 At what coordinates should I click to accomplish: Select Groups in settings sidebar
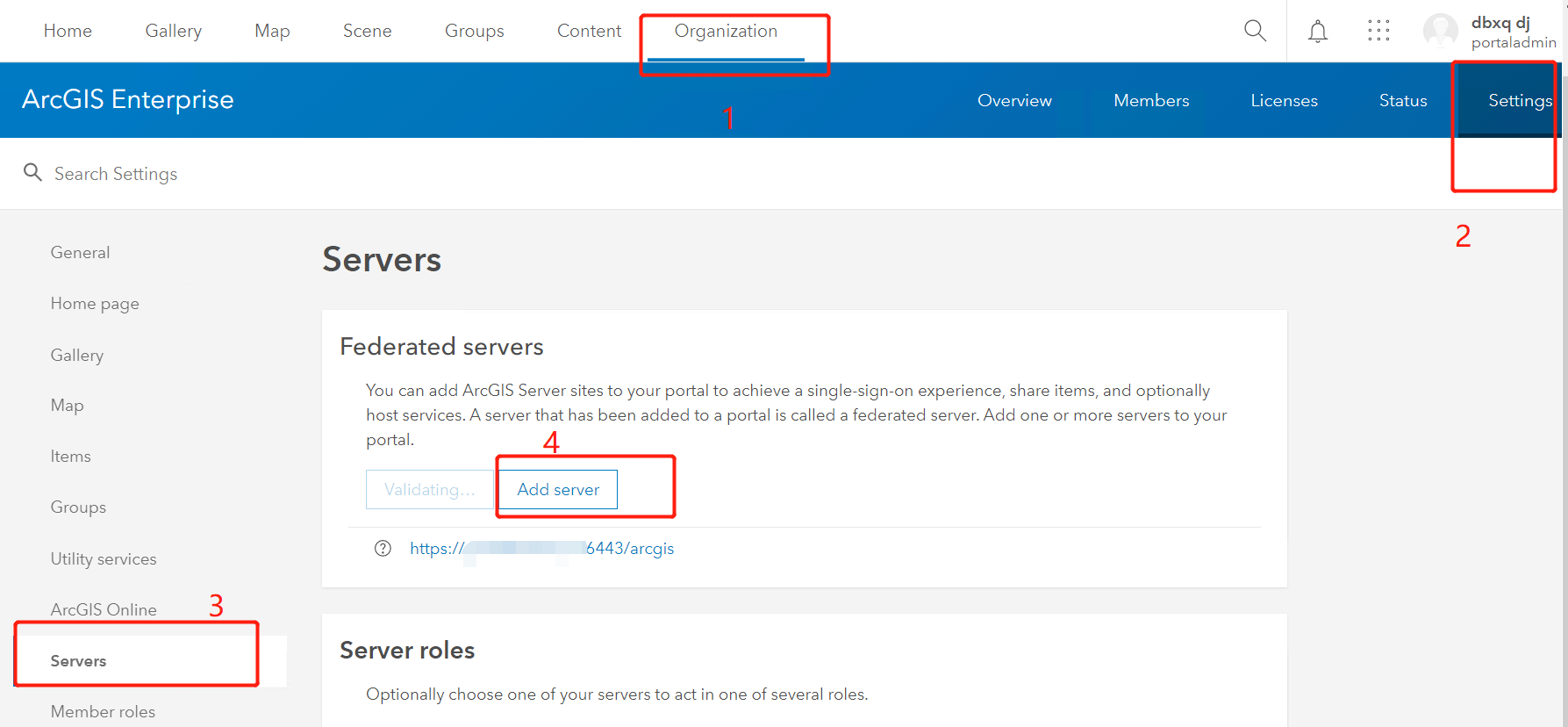(78, 507)
